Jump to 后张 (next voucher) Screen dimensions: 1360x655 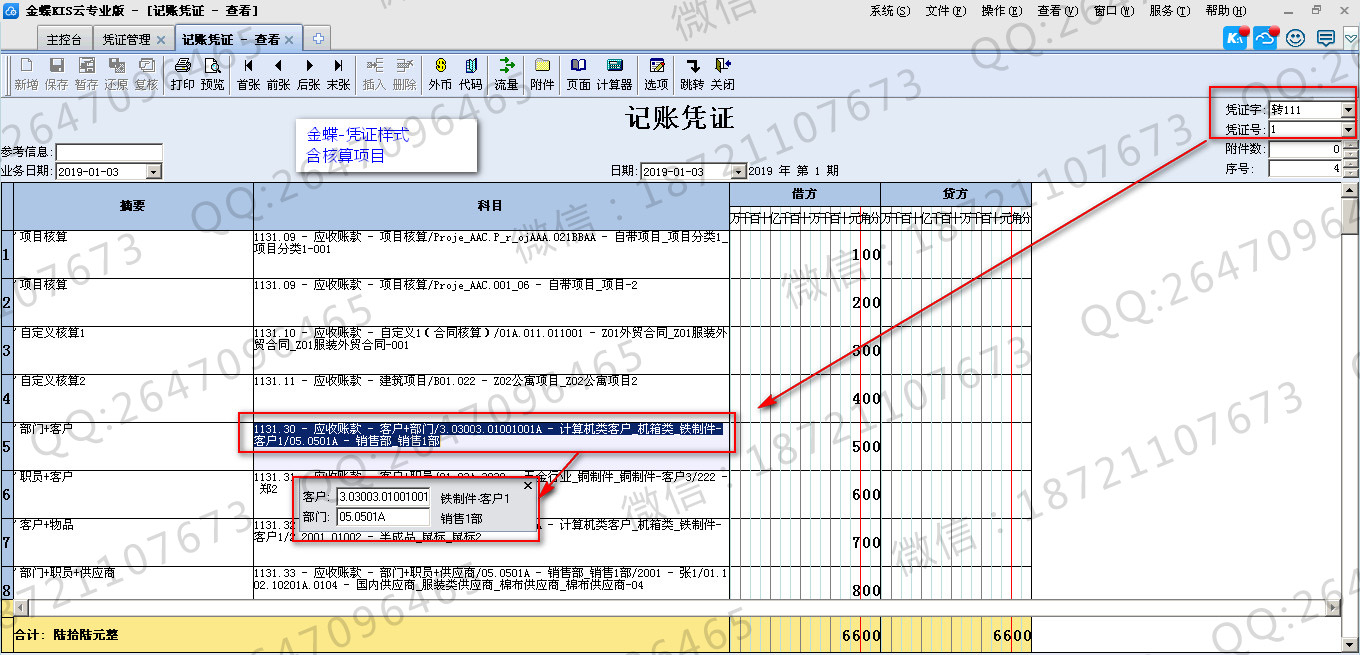pyautogui.click(x=309, y=74)
